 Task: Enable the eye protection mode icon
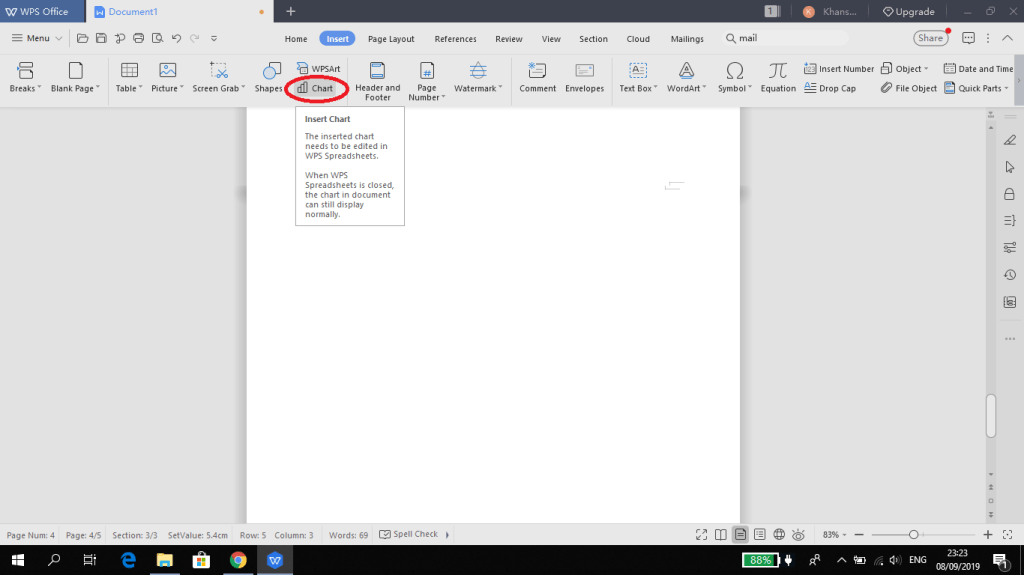tap(799, 535)
